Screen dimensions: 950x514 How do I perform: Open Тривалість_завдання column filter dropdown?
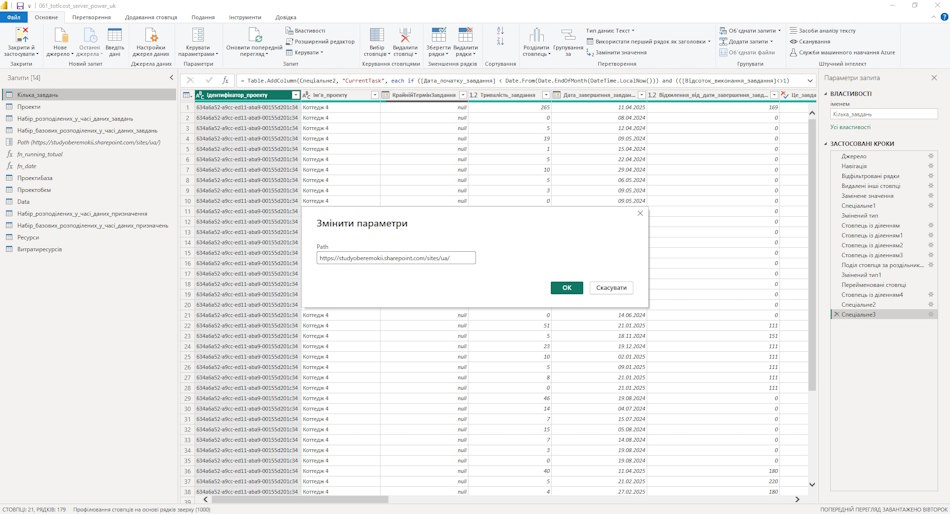click(x=546, y=95)
